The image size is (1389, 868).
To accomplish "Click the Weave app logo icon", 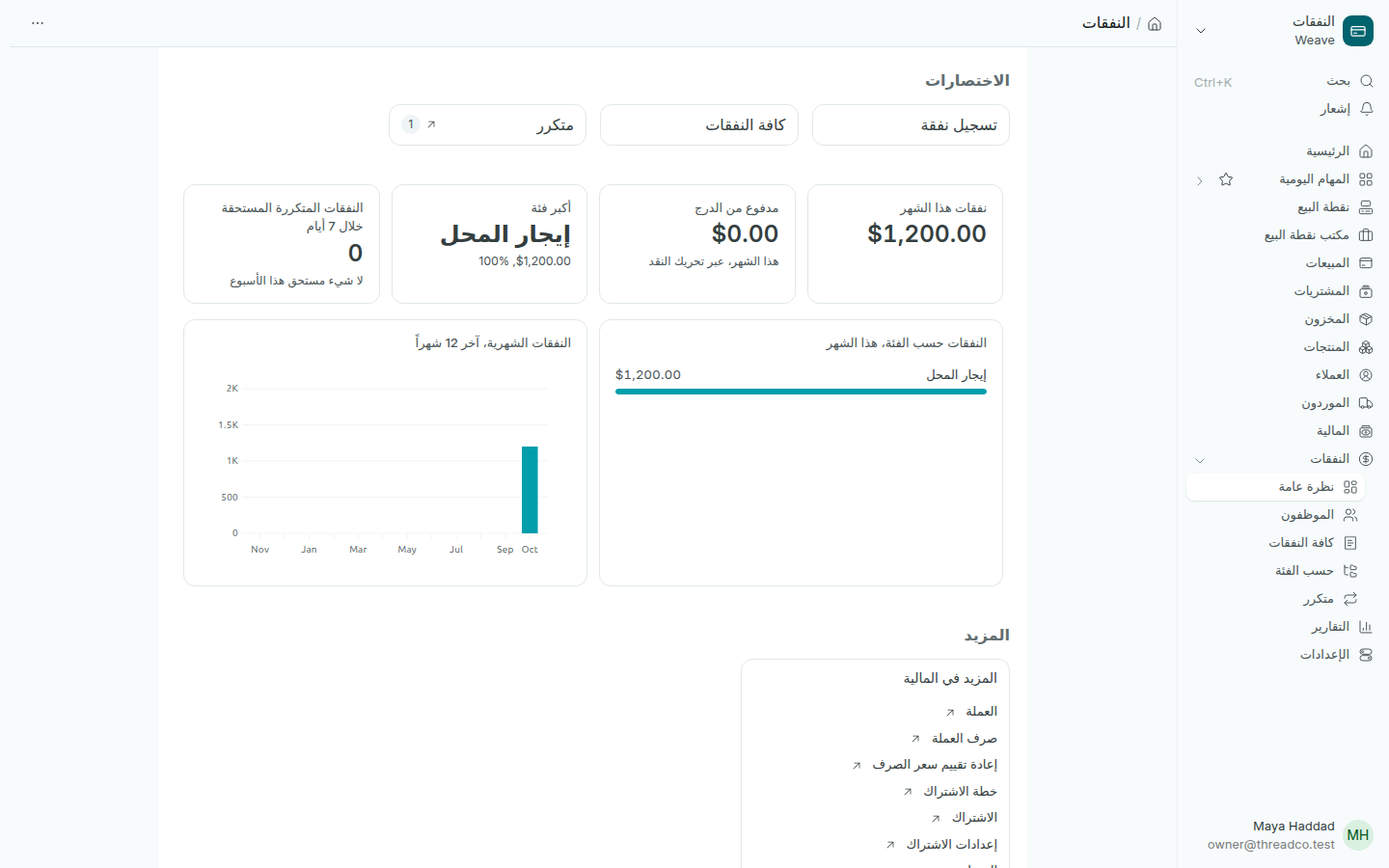I will coord(1358,31).
